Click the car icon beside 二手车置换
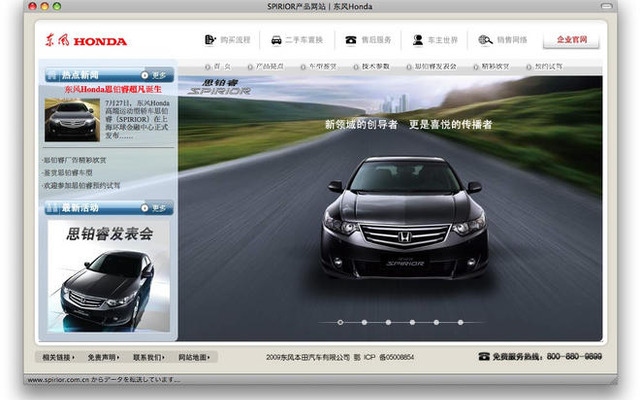Image resolution: width=640 pixels, height=400 pixels. [x=276, y=40]
